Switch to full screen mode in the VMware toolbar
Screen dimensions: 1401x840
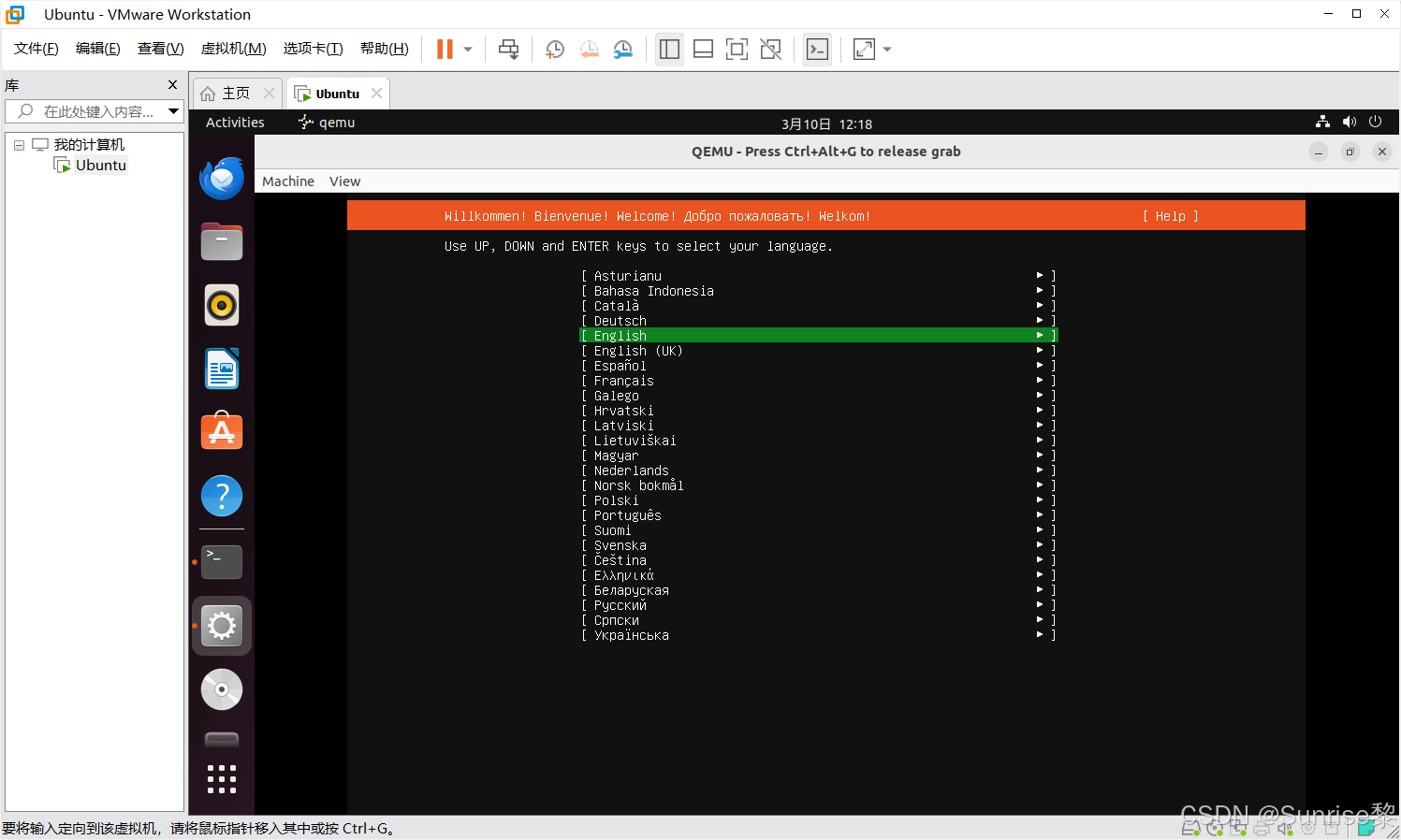pos(737,50)
